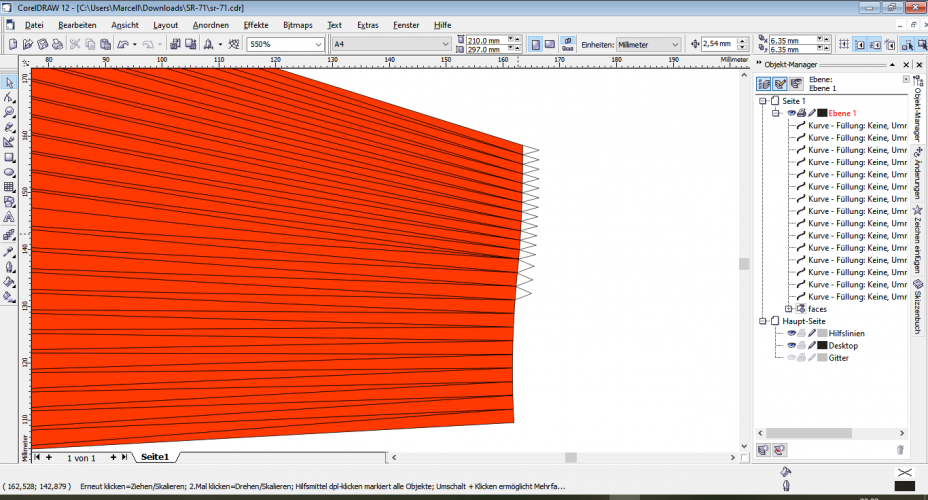Viewport: 928px width, 500px height.
Task: Select the Rectangle tool
Action: [9, 157]
